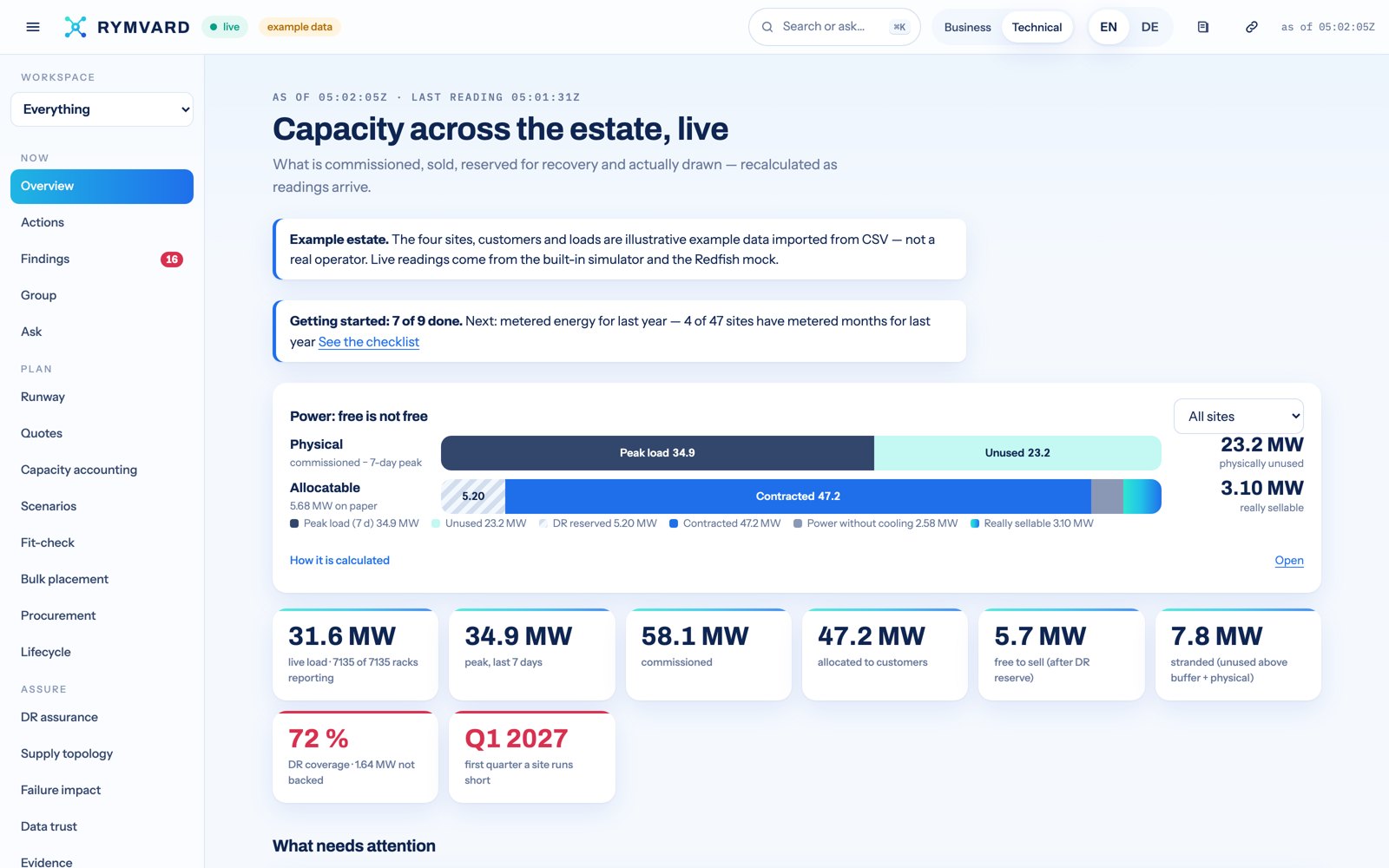Open Findings in sidebar
Viewport: 1389px width, 868px height.
102,260
